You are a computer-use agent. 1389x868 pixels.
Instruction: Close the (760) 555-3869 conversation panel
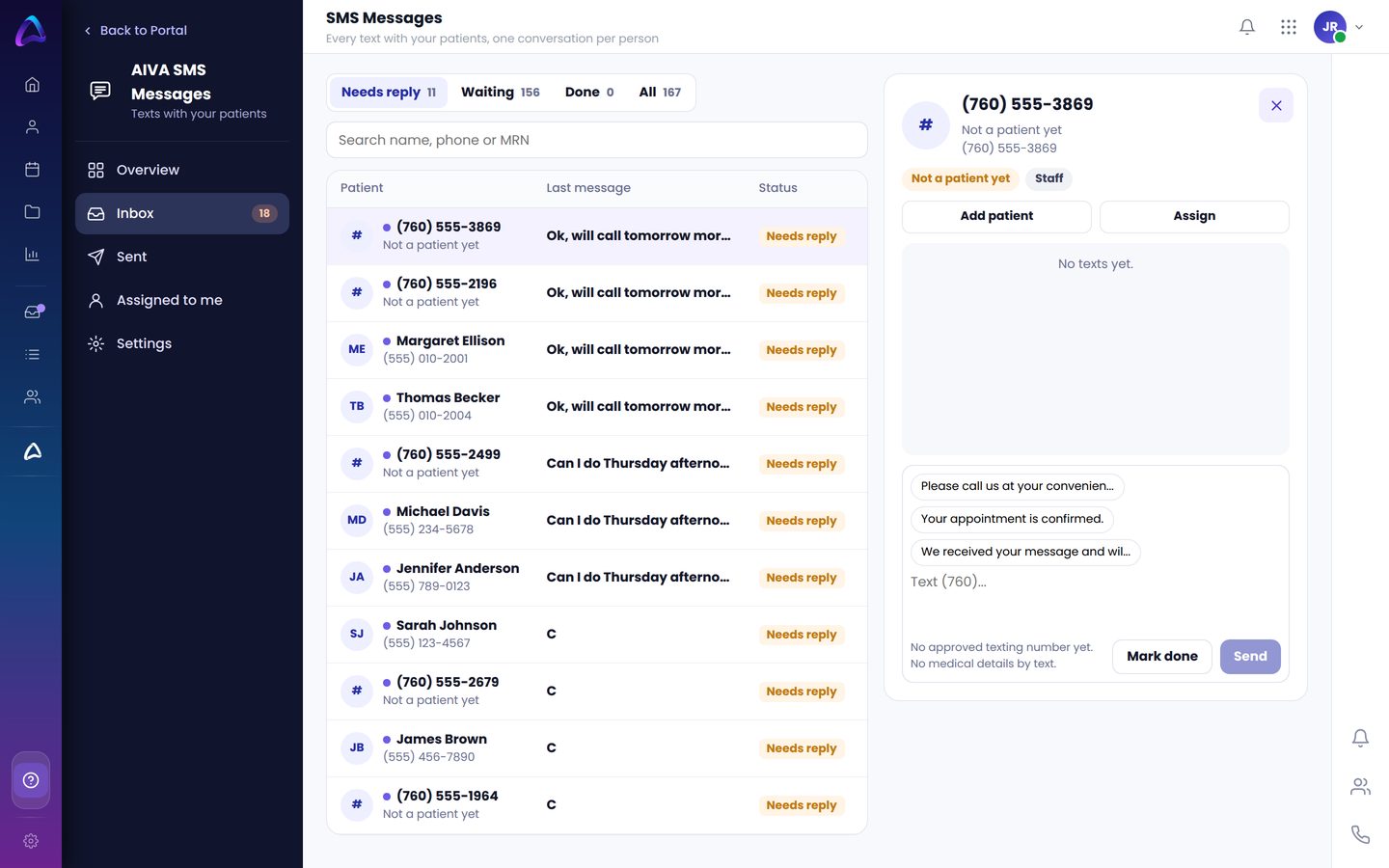coord(1276,106)
